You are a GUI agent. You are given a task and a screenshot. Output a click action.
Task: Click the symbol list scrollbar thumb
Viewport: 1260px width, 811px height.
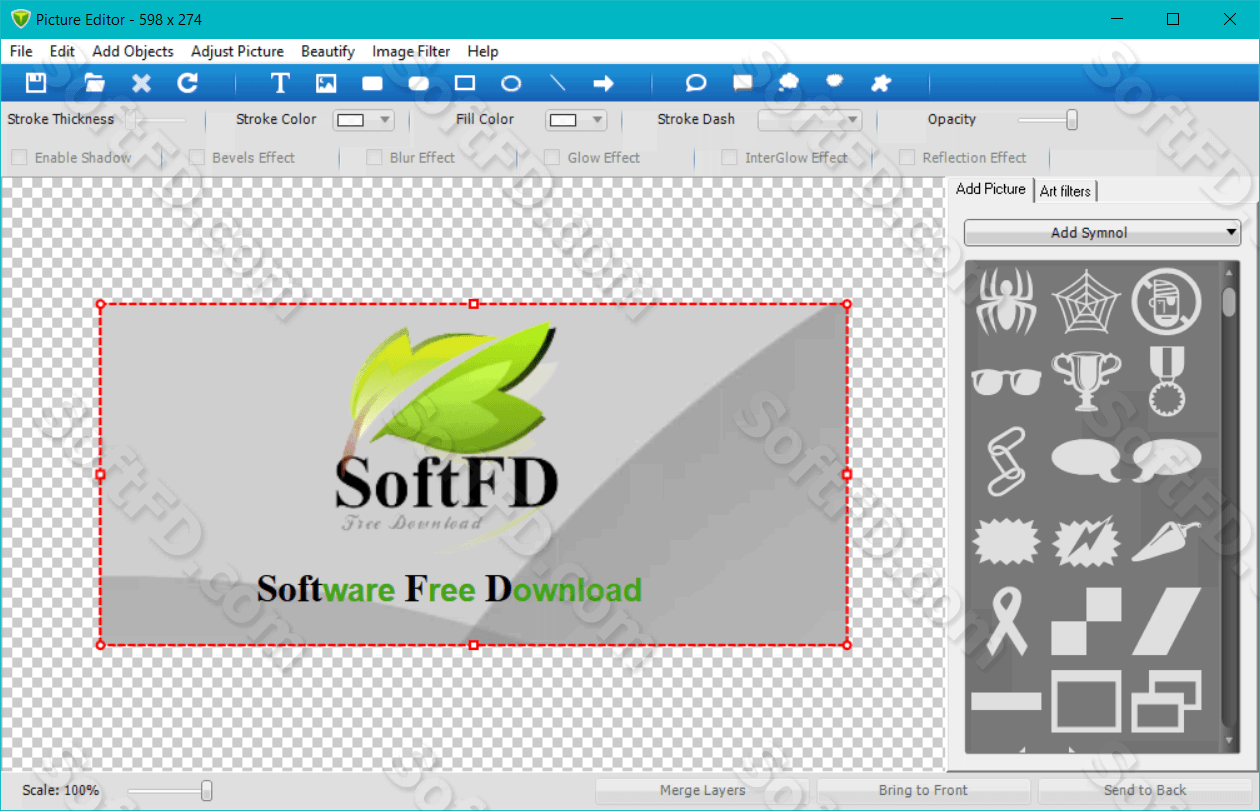pyautogui.click(x=1229, y=301)
